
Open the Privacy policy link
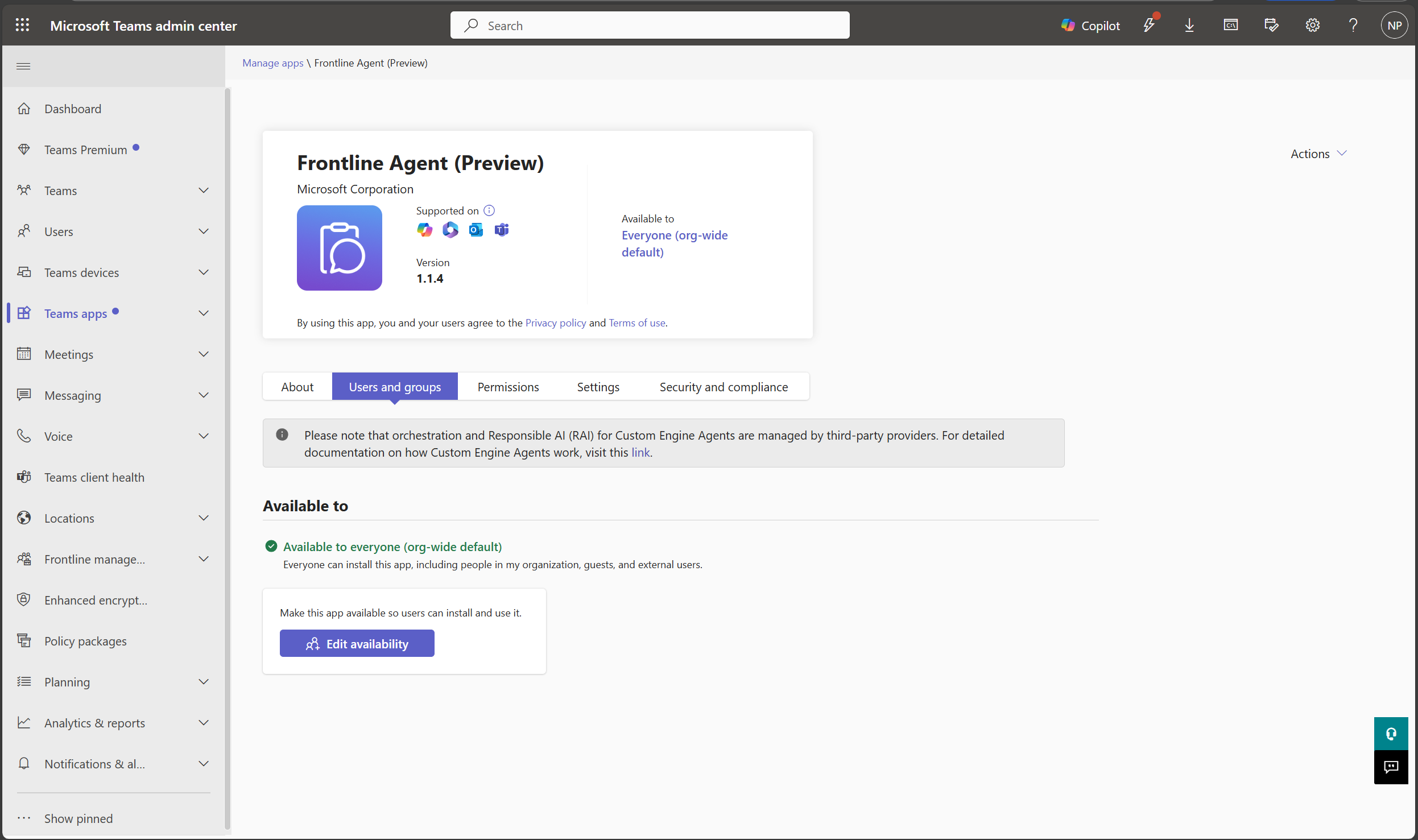(555, 323)
